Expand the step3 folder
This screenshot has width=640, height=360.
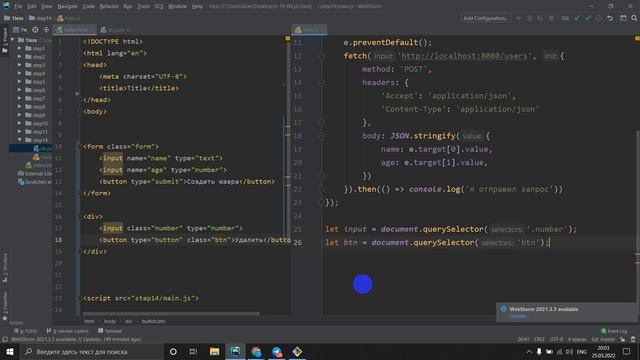coord(20,65)
